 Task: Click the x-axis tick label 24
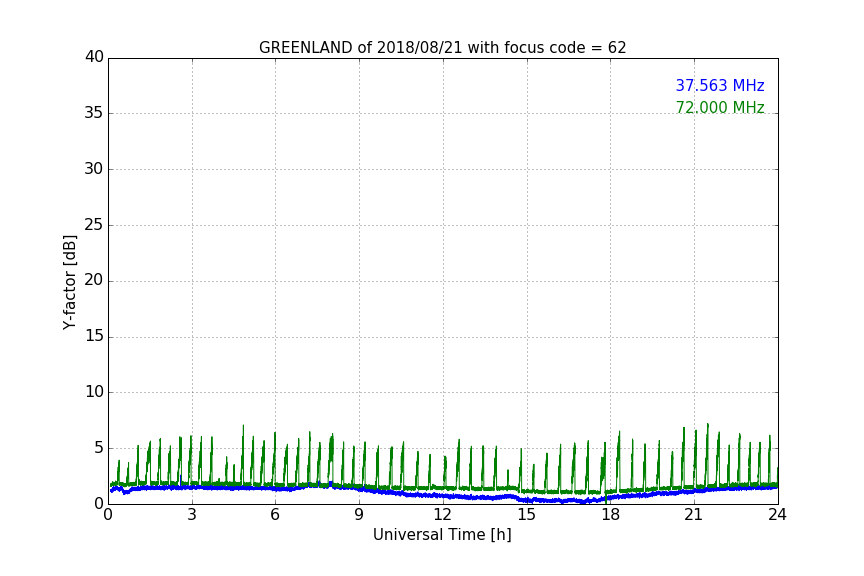point(777,515)
